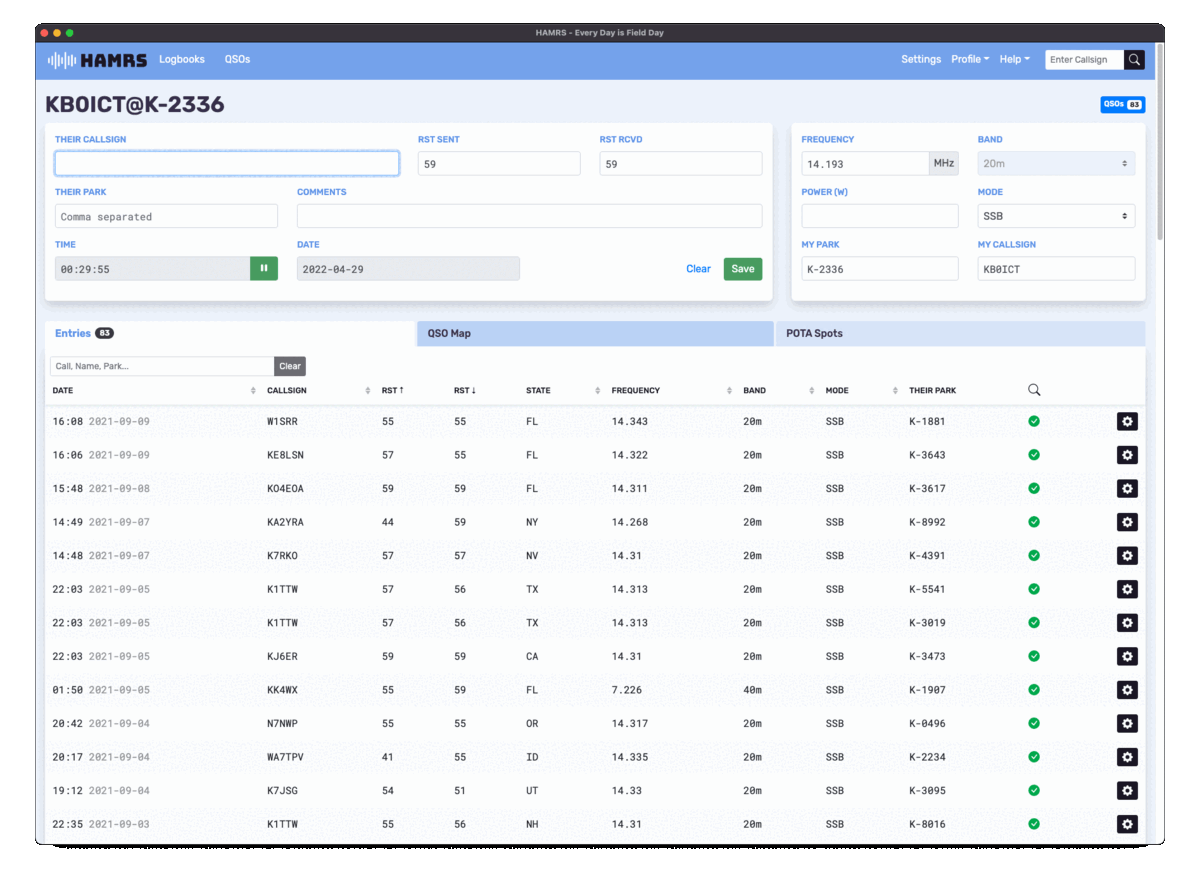The height and width of the screenshot is (891, 1200).
Task: Click the Clear link beside Save
Action: coord(698,269)
